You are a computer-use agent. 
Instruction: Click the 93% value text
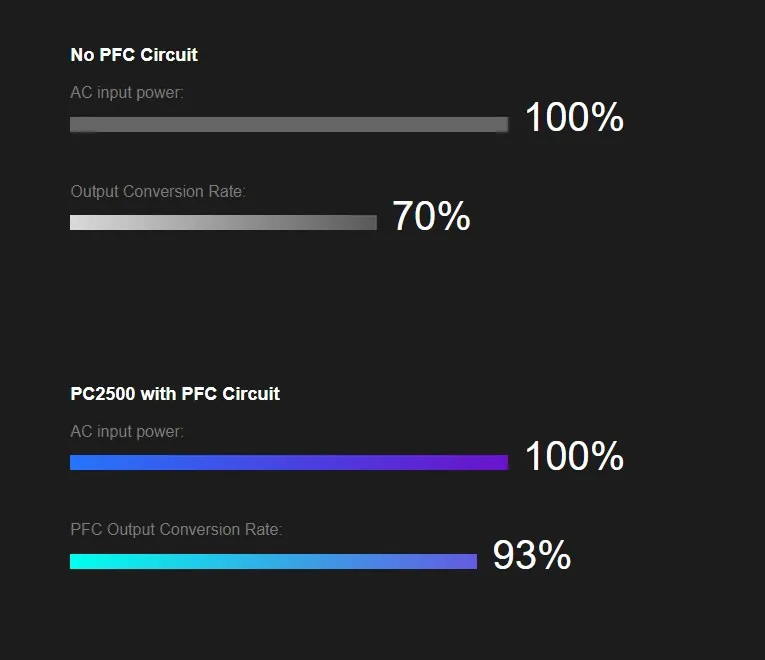[x=531, y=556]
